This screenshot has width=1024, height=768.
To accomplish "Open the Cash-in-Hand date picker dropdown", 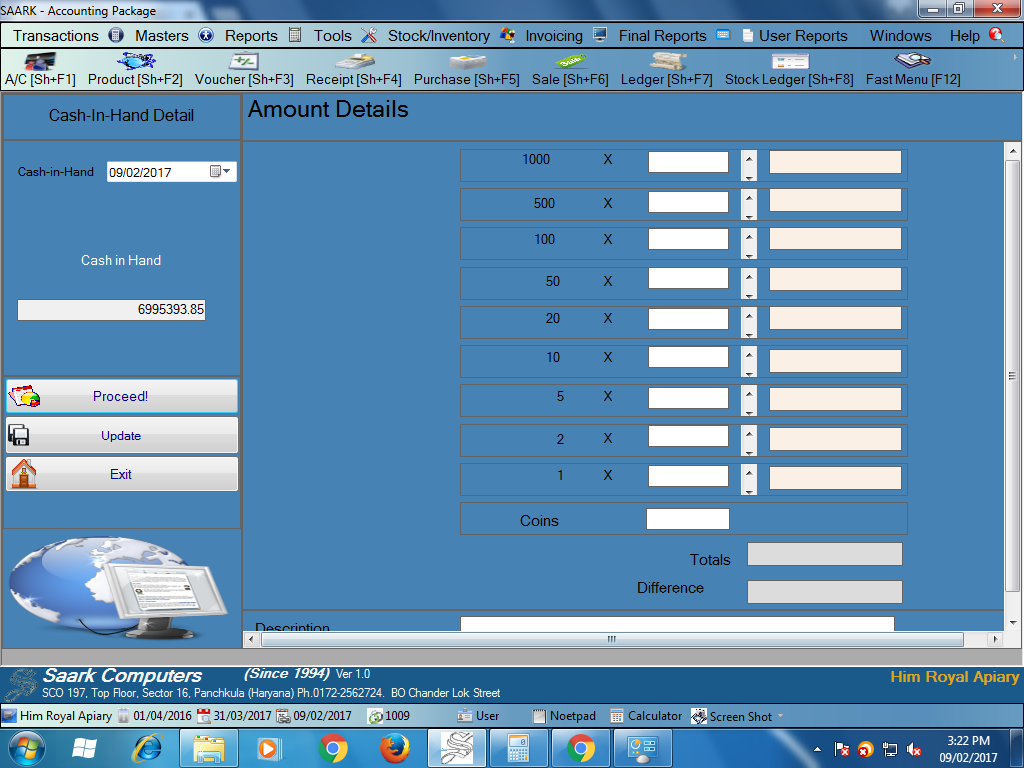I will point(225,171).
